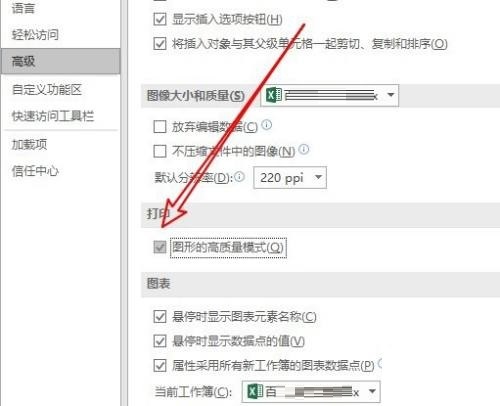
Task: Toggle 图形的高质量模式 checkbox
Action: click(x=160, y=247)
